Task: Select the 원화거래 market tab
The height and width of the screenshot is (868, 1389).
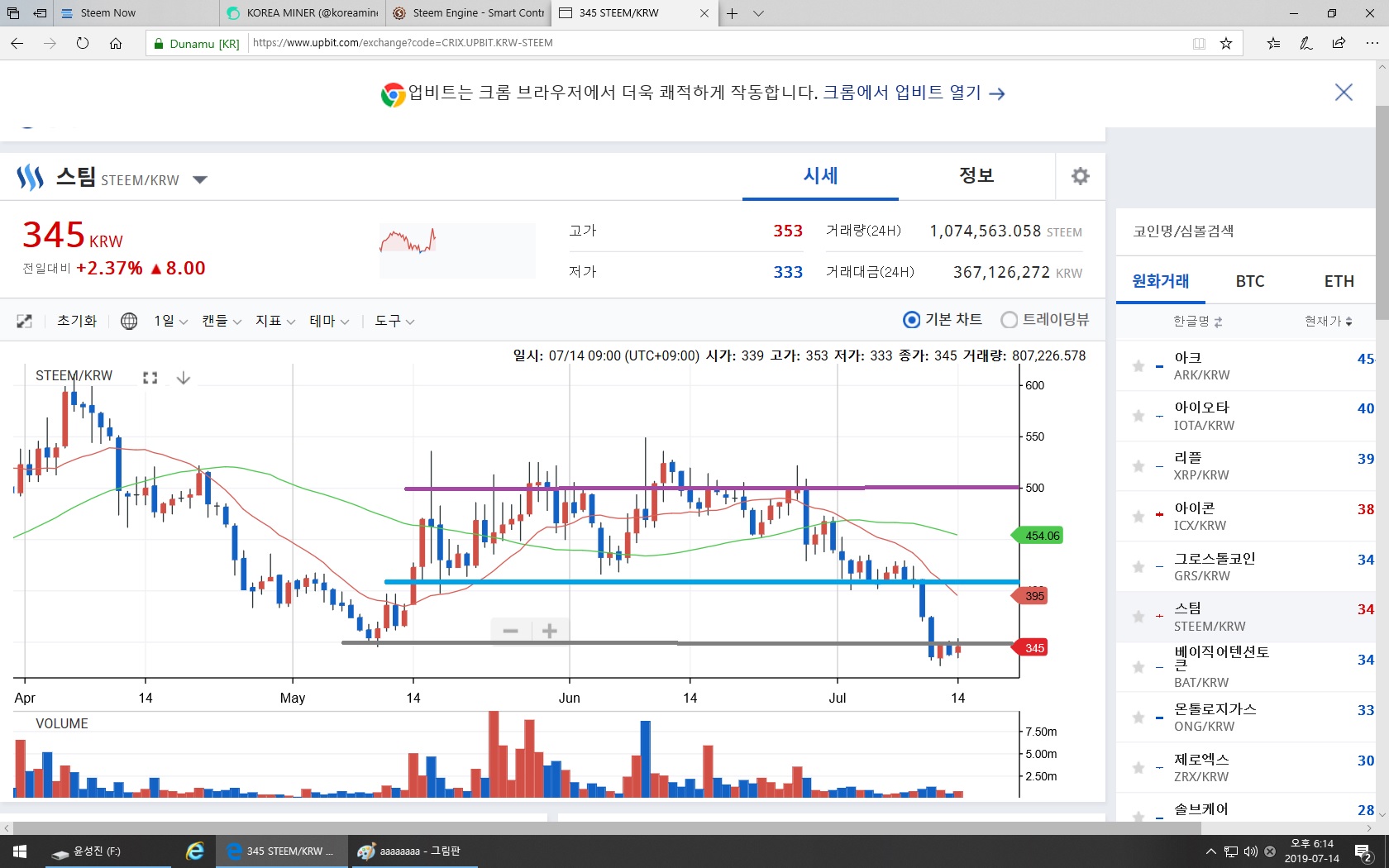Action: point(1161,281)
